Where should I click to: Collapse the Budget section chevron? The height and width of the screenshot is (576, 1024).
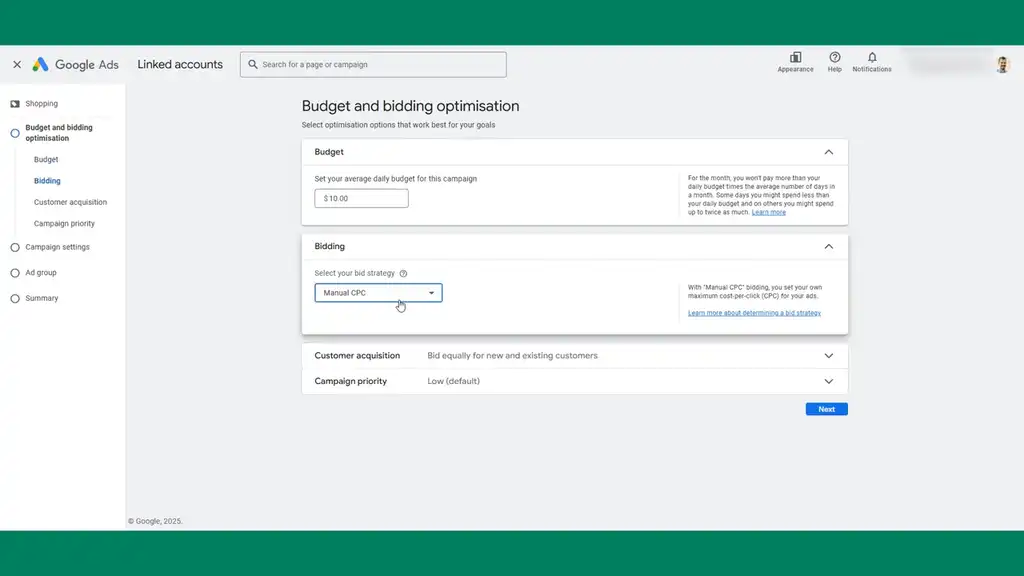[828, 152]
